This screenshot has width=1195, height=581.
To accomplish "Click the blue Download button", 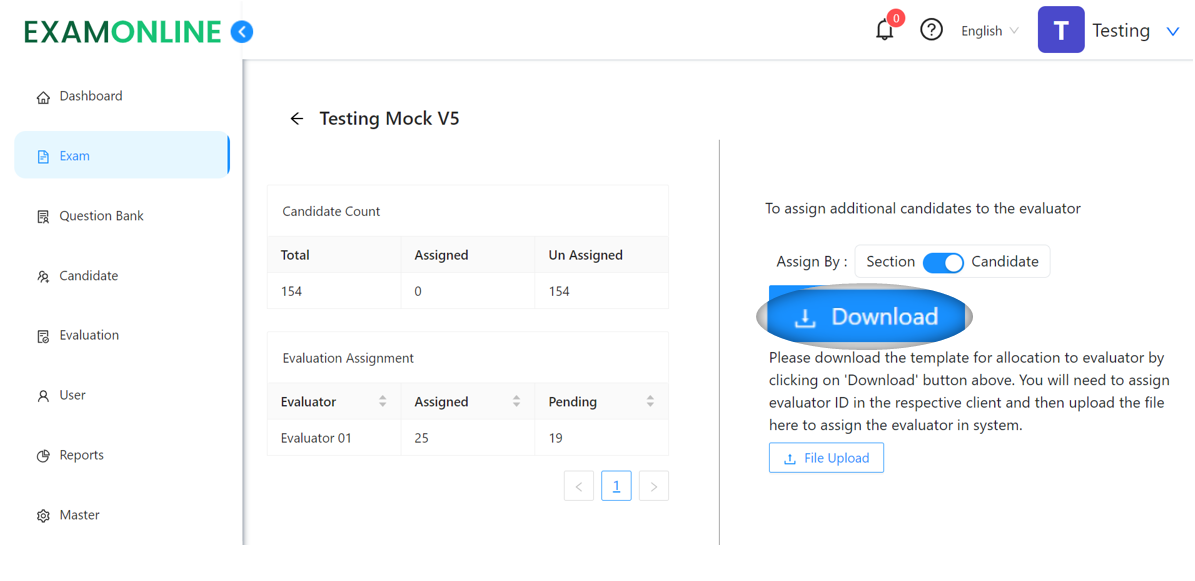I will point(865,317).
